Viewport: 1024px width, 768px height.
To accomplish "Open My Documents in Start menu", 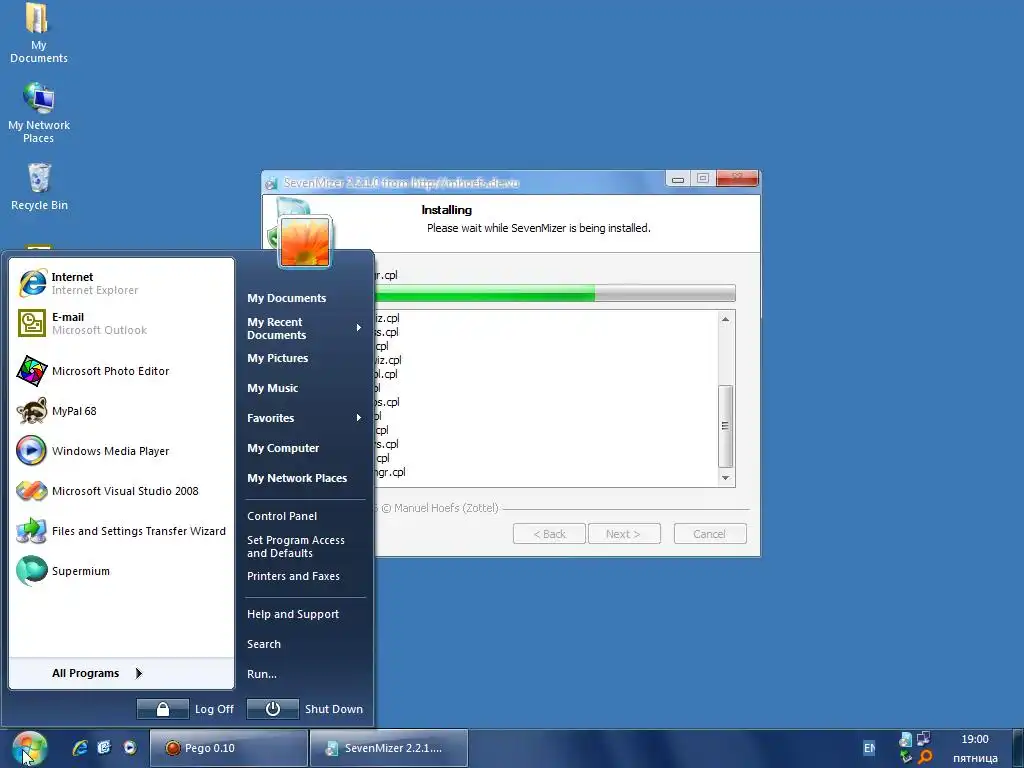I will 305,298.
